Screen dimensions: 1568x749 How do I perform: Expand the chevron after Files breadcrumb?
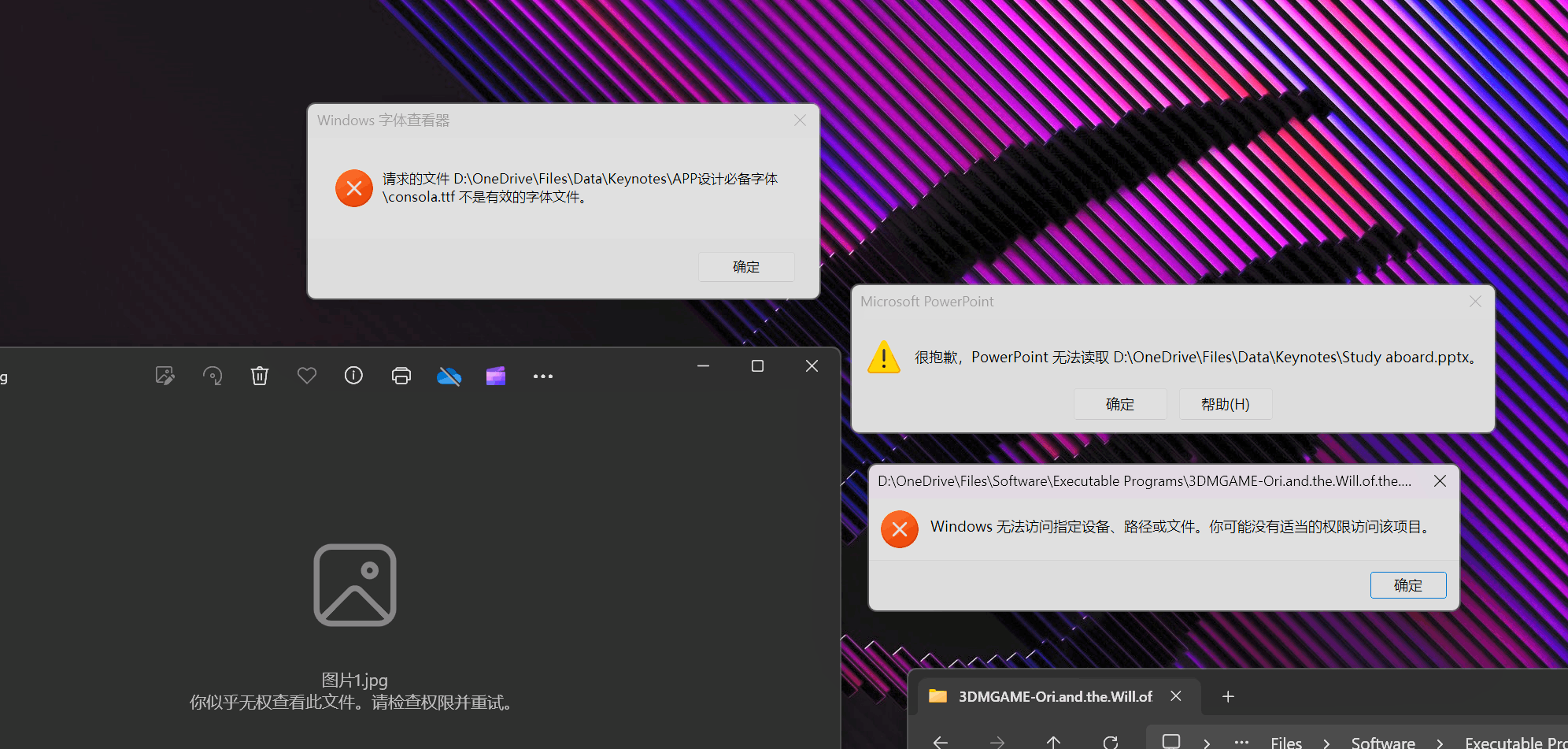[x=1326, y=743]
